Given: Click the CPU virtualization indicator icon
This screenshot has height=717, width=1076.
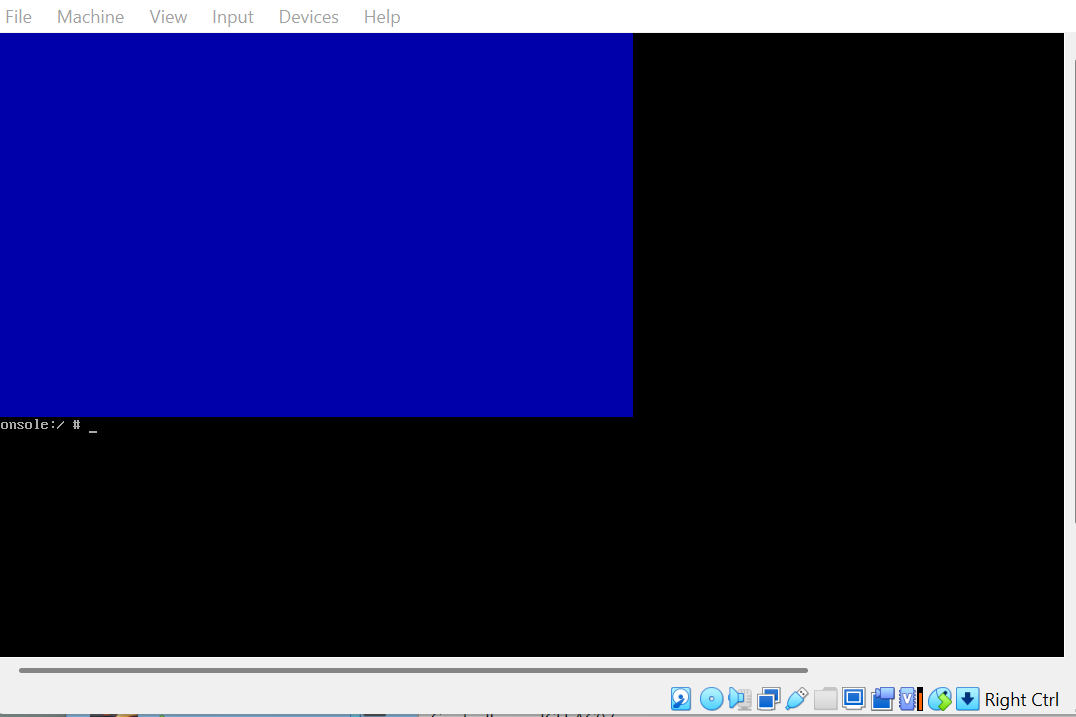Looking at the screenshot, I should [x=910, y=699].
